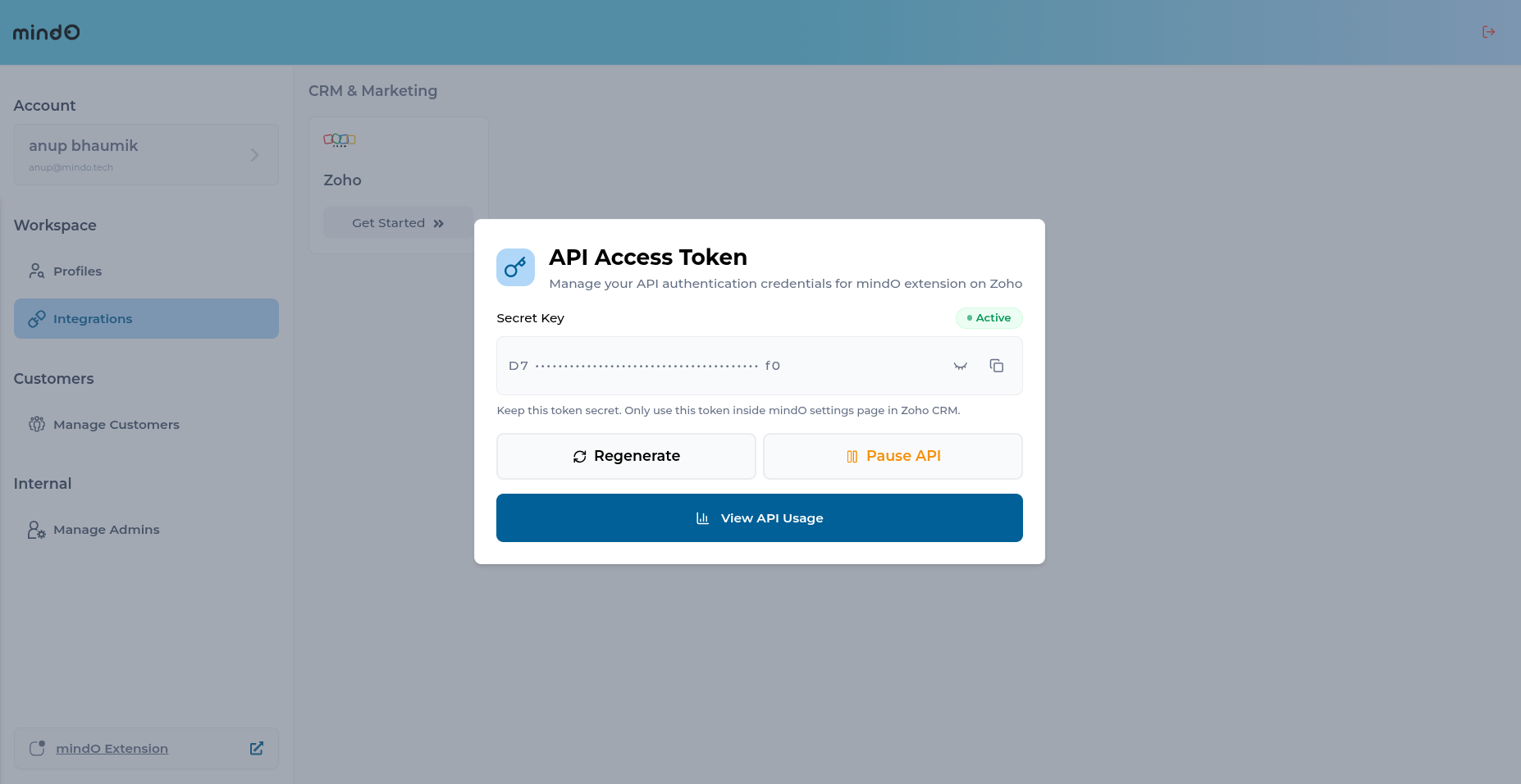The image size is (1521, 784).
Task: Click View API Usage button
Action: [759, 517]
